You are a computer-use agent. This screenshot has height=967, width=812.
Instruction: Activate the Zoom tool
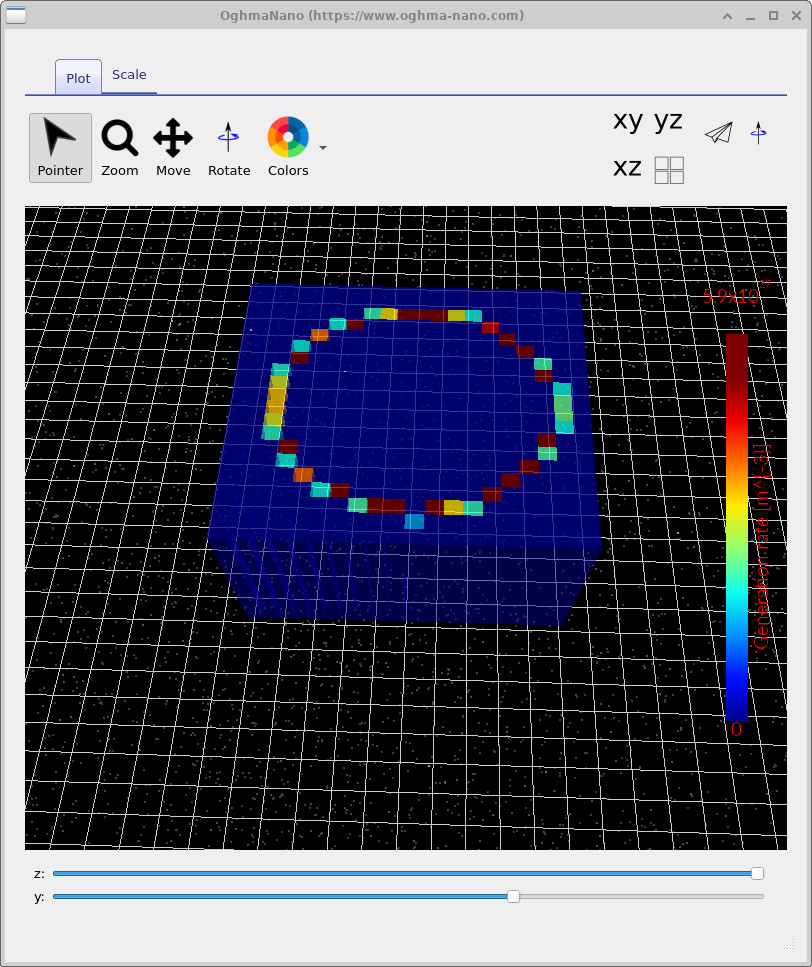point(119,147)
